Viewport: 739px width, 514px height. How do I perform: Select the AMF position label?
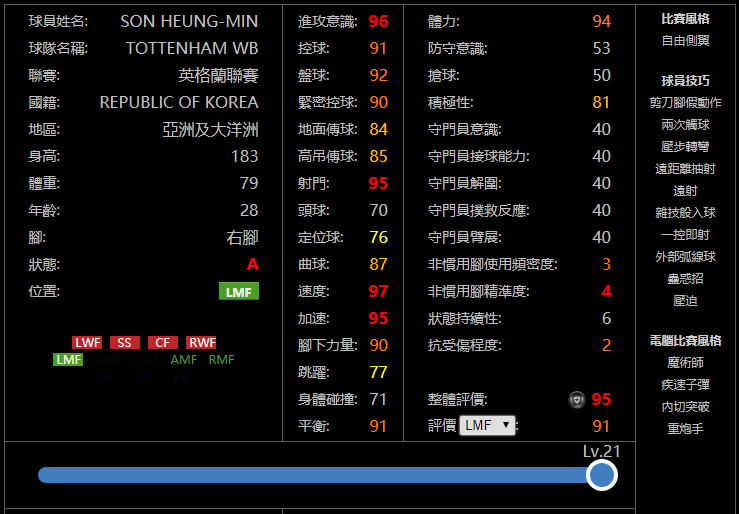click(x=184, y=360)
